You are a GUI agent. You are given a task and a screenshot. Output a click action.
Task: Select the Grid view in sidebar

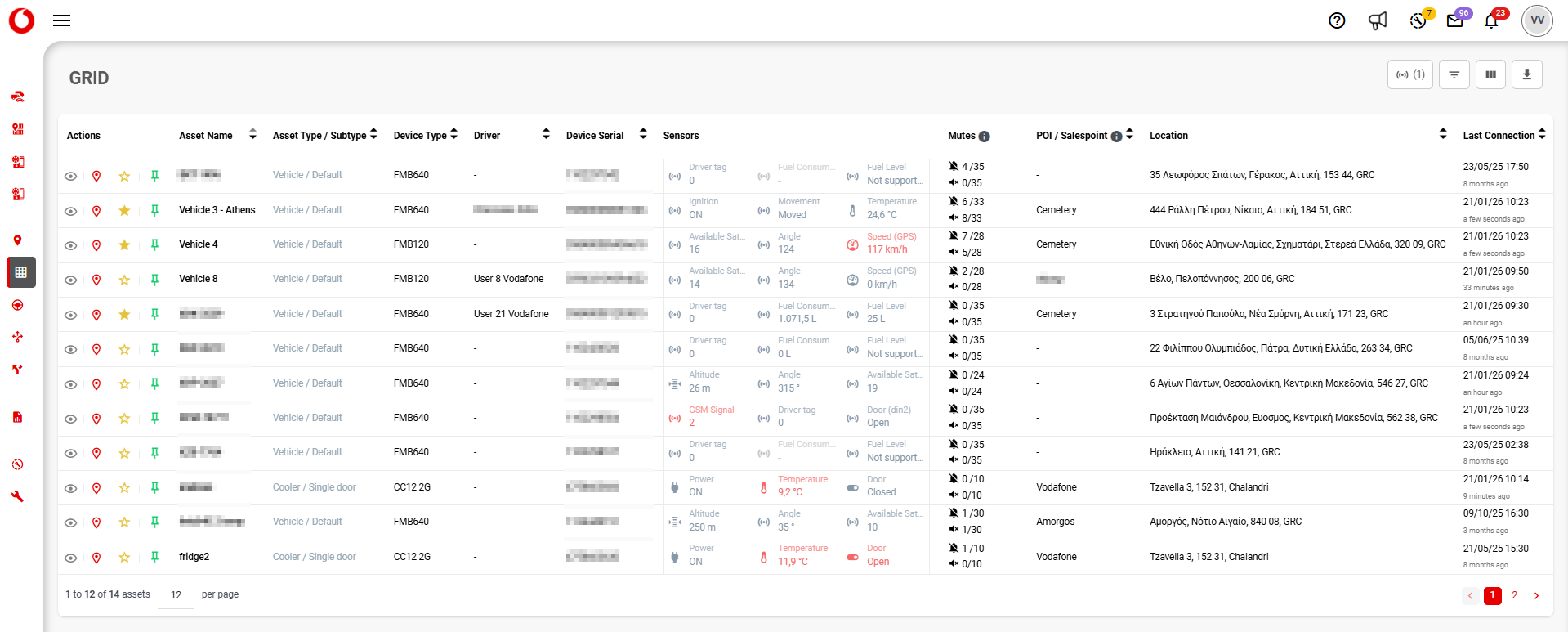point(20,272)
